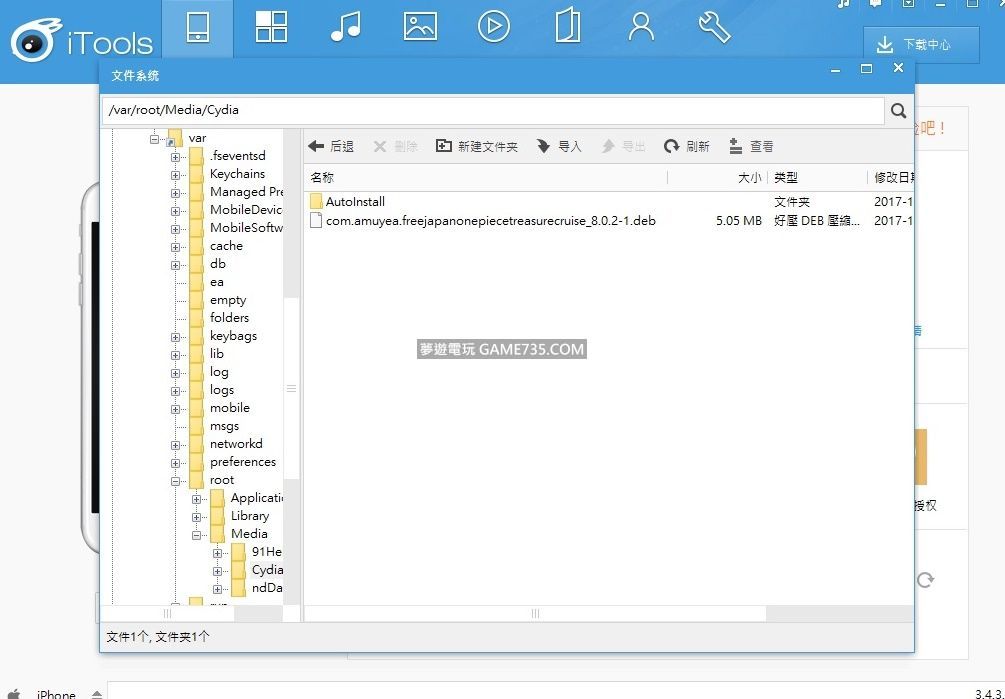
Task: Open the applications grid icon
Action: point(271,27)
